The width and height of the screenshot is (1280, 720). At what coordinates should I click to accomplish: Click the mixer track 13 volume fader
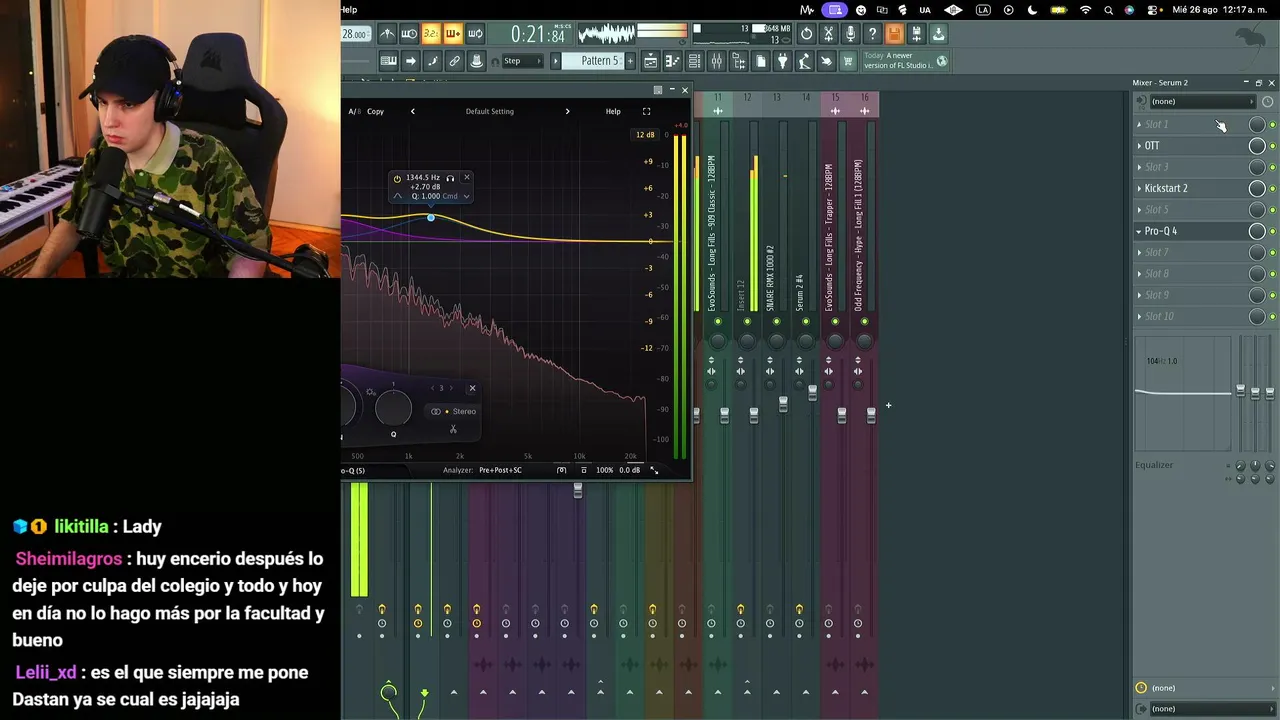(783, 404)
